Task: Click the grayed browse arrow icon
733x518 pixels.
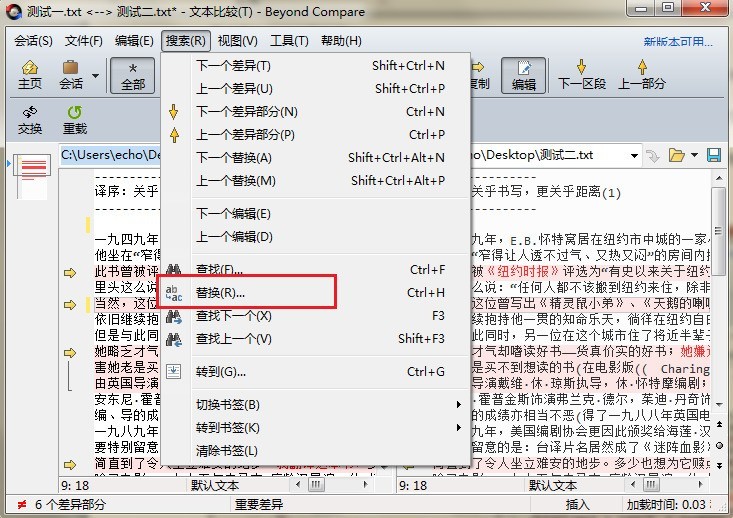Action: pos(653,156)
